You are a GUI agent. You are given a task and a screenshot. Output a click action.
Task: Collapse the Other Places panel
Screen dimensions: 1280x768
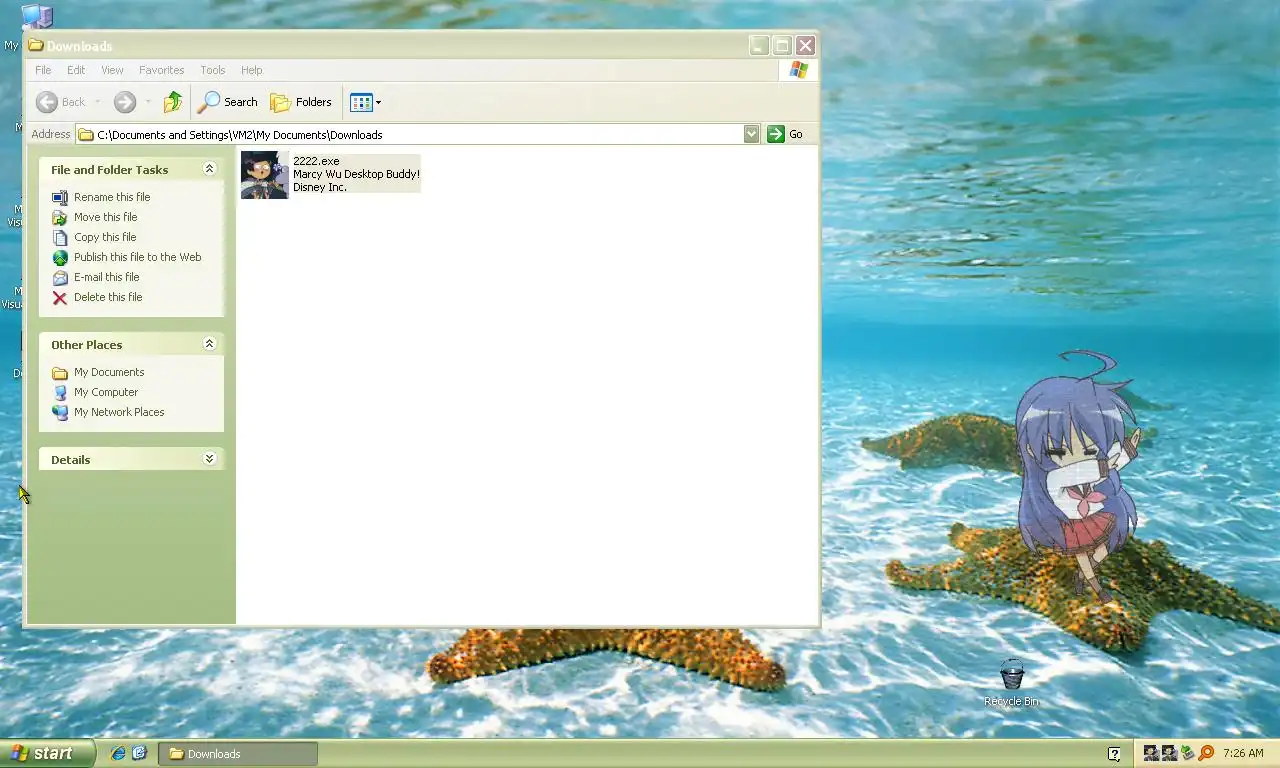coord(209,344)
